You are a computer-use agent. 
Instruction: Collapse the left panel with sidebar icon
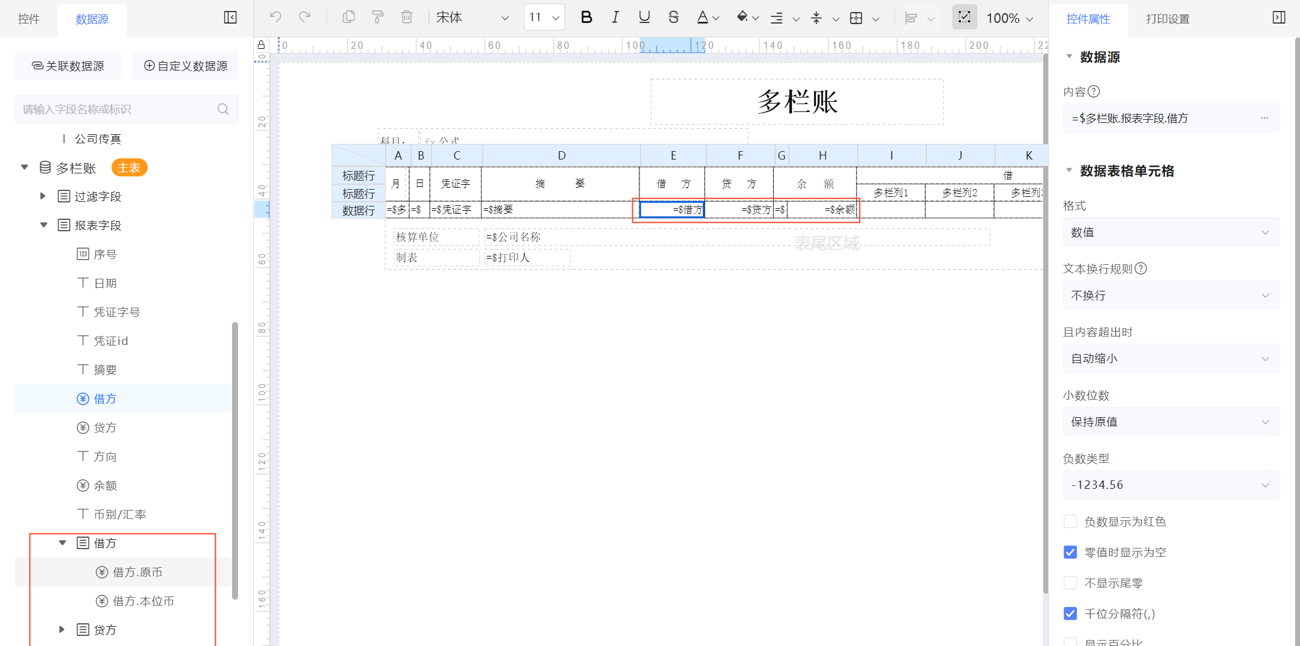tap(230, 18)
